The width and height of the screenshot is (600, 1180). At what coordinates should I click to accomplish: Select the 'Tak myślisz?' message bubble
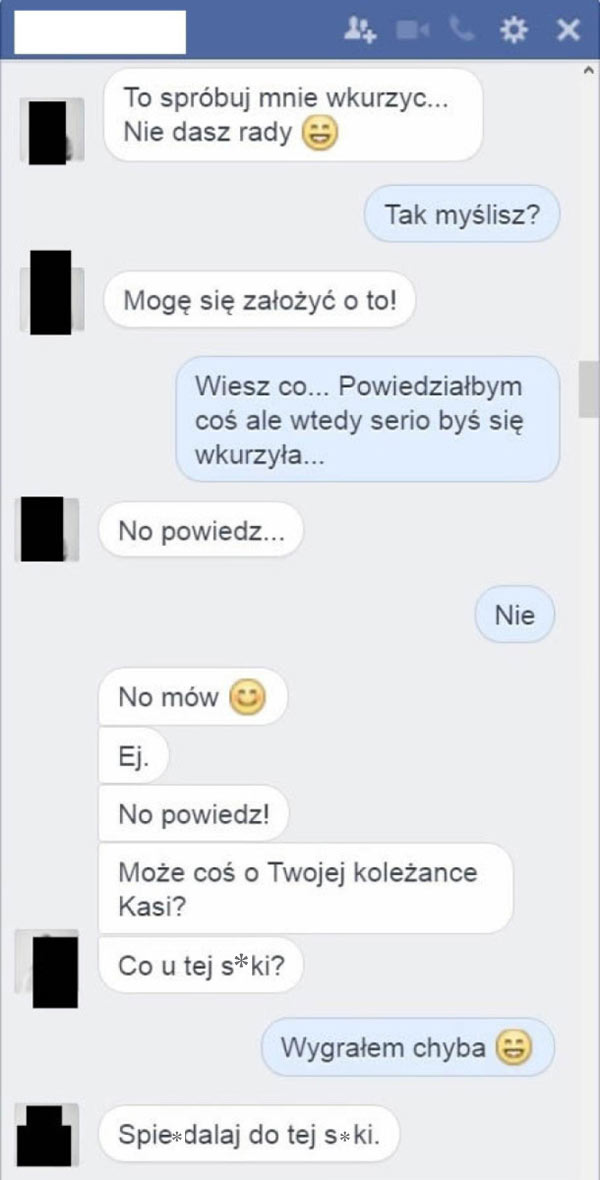(462, 214)
